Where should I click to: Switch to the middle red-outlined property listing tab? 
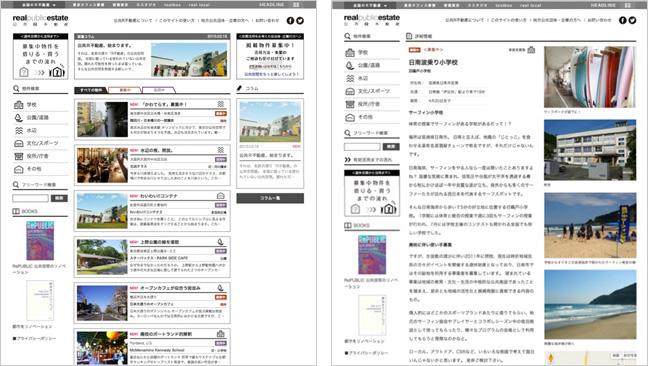tap(125, 90)
